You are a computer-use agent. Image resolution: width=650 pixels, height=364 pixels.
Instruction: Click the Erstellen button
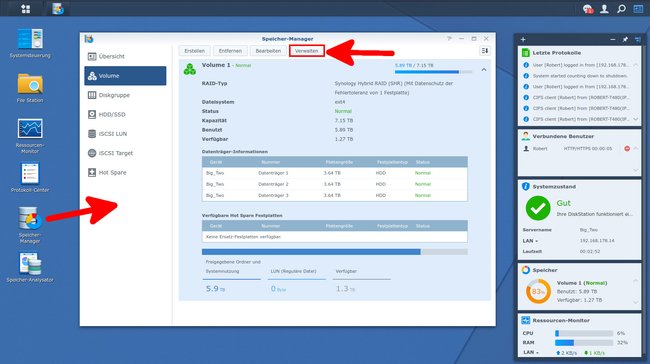click(194, 51)
